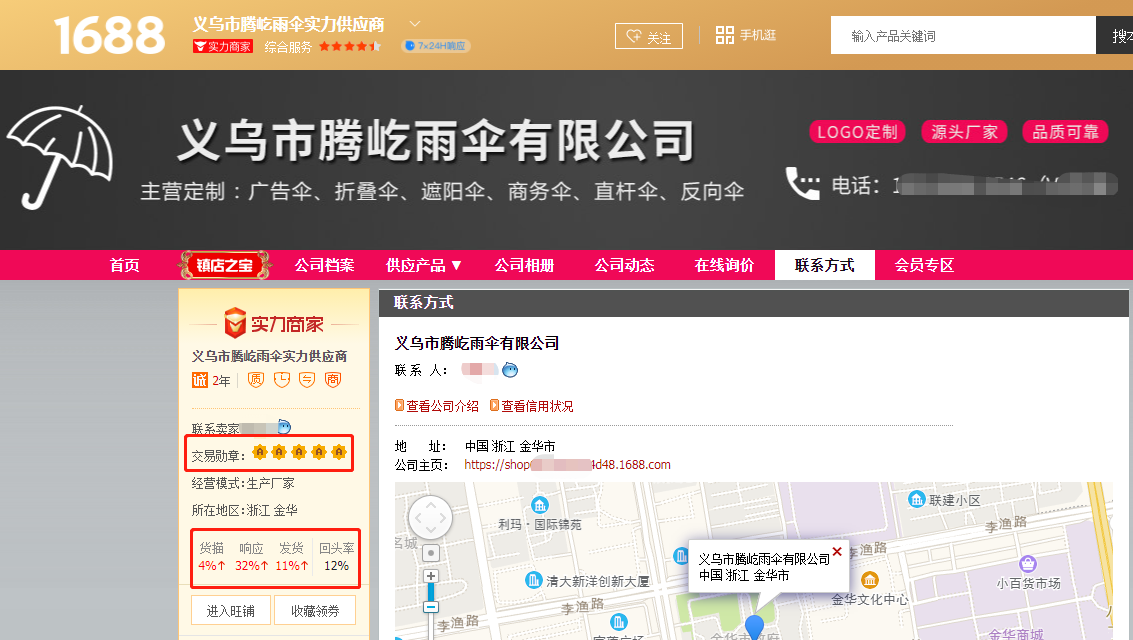Click the 义乌市腾屹雨伞实力供应商 sidebar name
This screenshot has height=640, width=1133.
[270, 356]
